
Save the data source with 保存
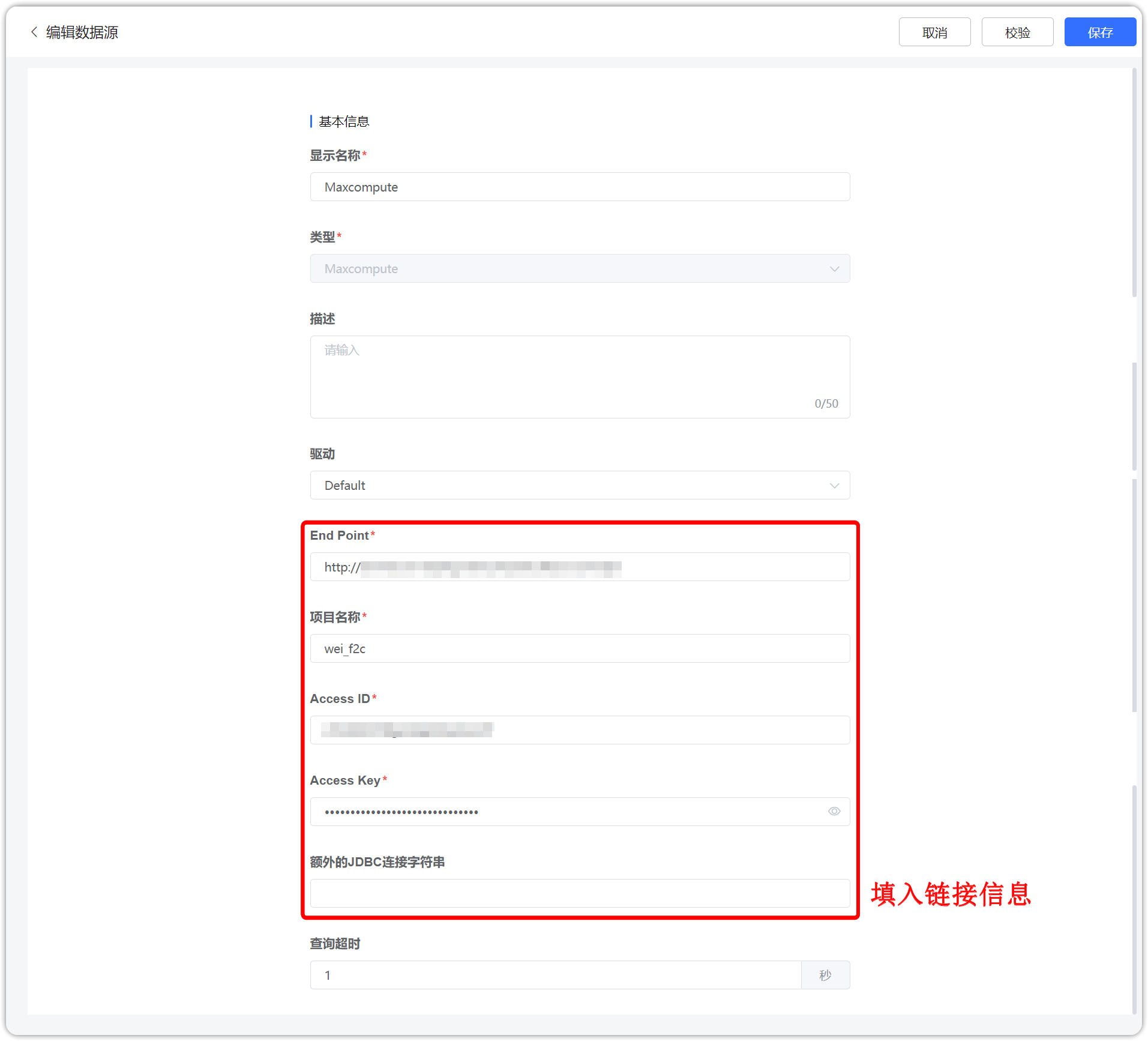click(x=1100, y=32)
